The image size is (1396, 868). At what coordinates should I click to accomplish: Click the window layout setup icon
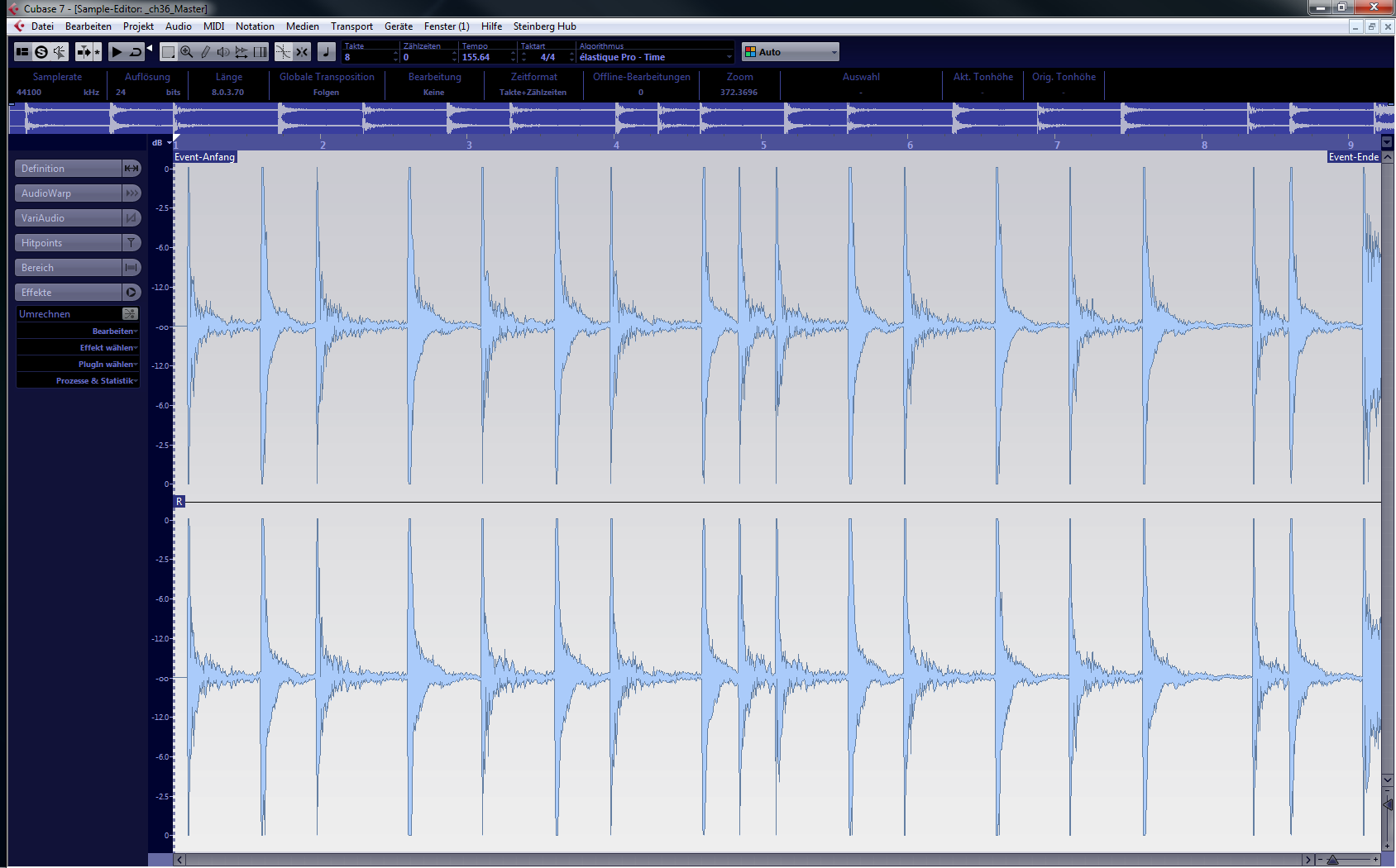[22, 52]
